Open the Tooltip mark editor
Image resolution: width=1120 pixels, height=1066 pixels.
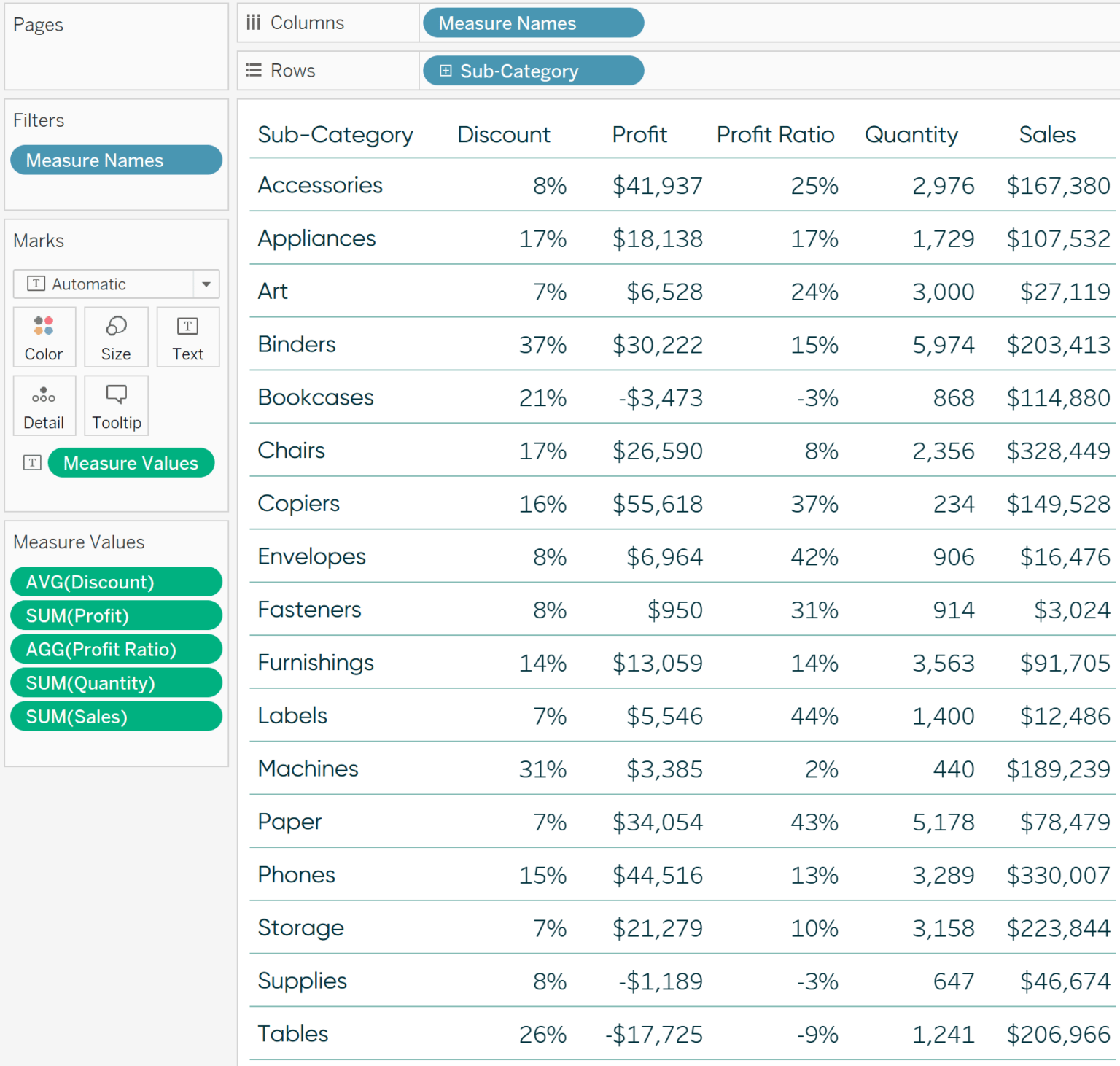tap(115, 405)
